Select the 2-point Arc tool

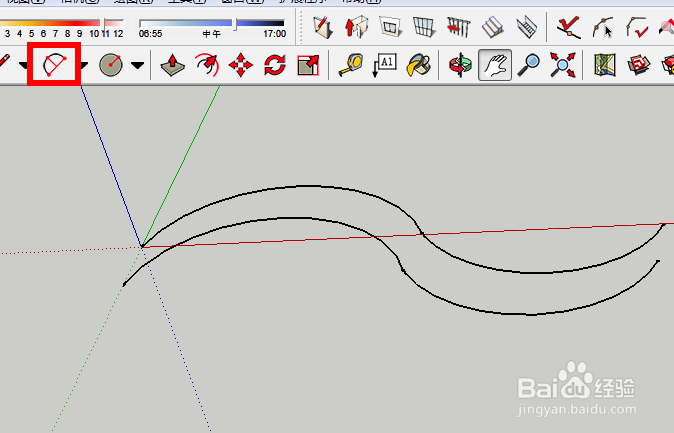pyautogui.click(x=54, y=65)
